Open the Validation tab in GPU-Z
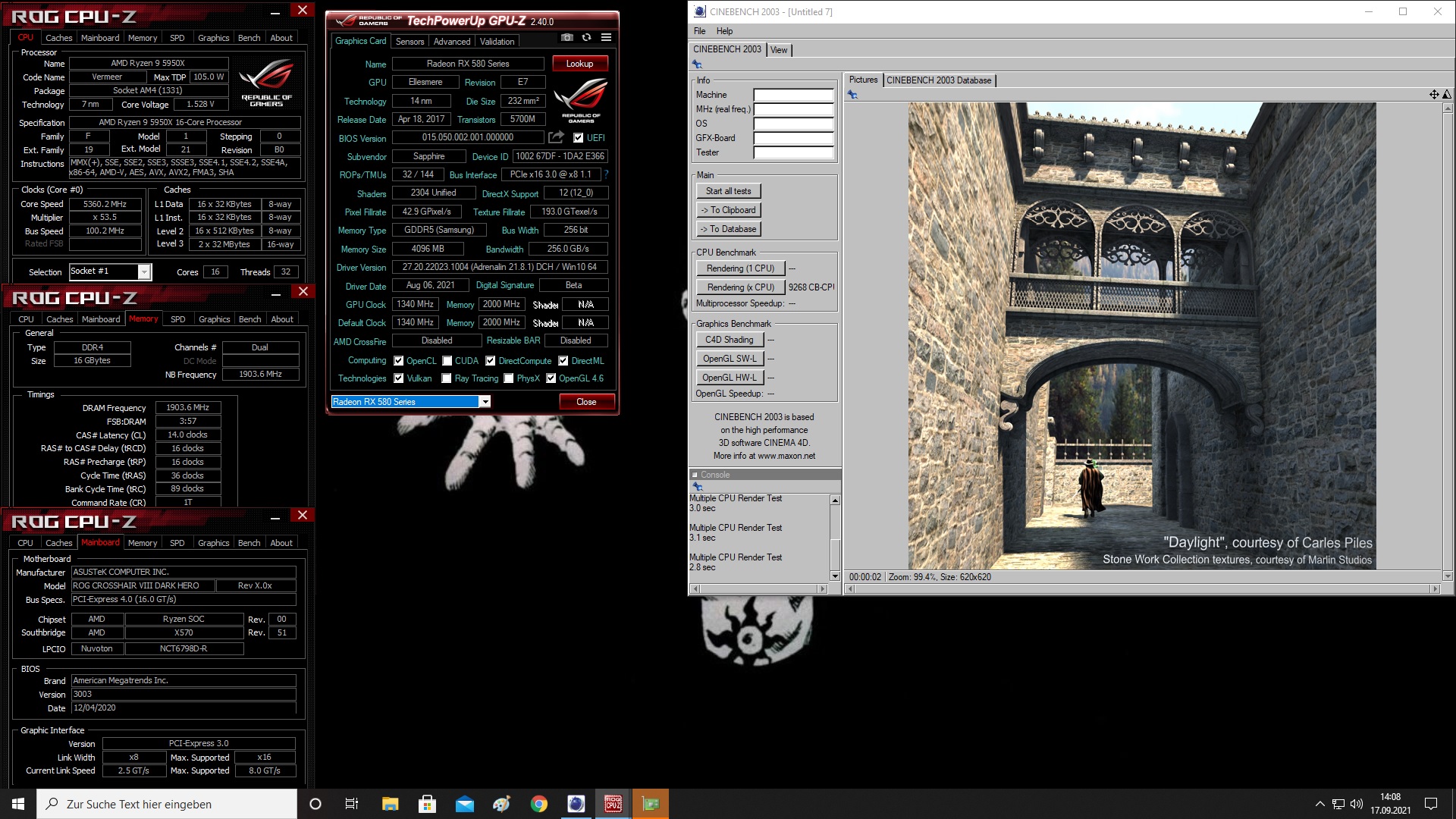 point(497,42)
